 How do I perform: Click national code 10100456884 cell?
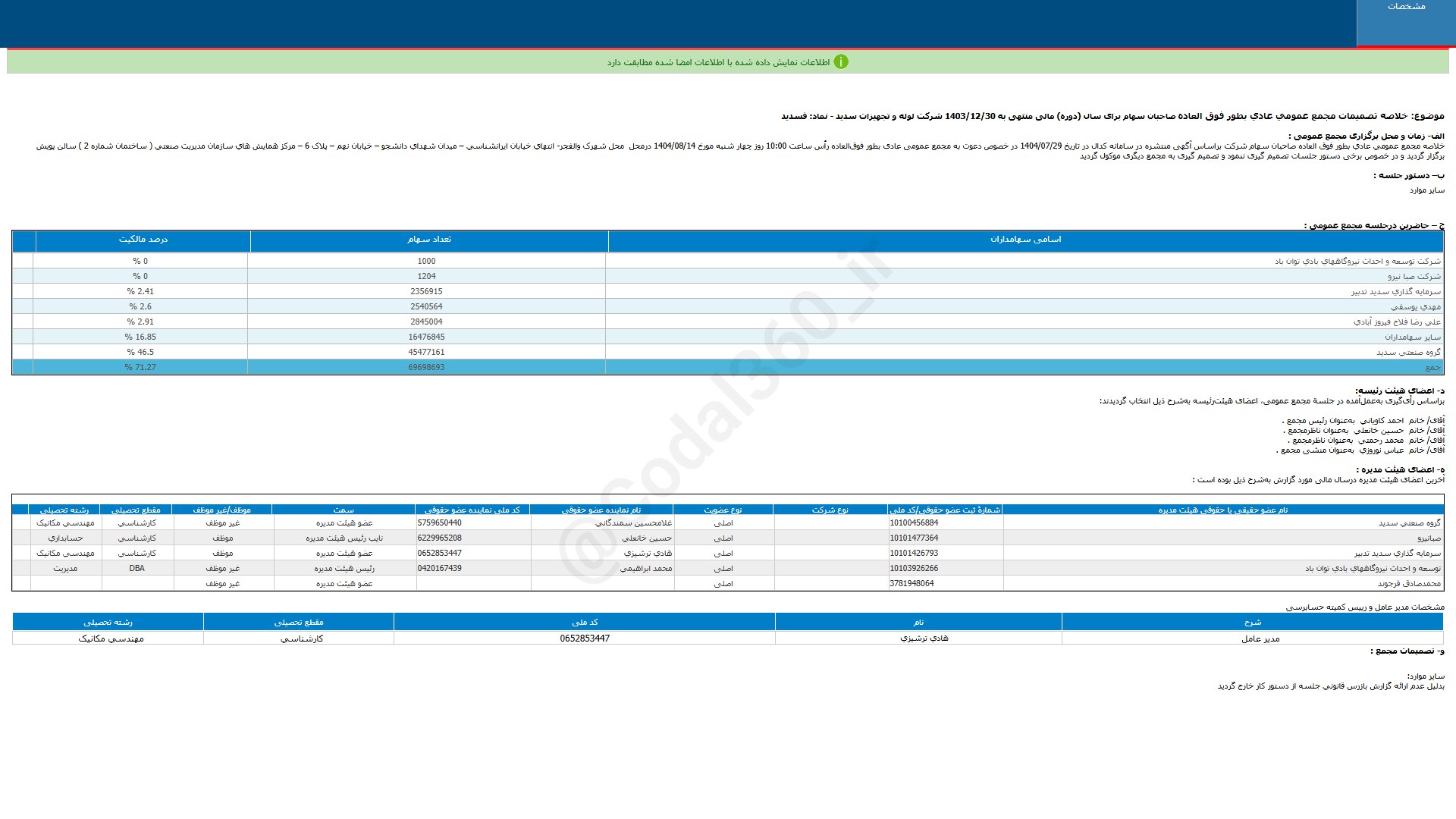pyautogui.click(x=914, y=523)
